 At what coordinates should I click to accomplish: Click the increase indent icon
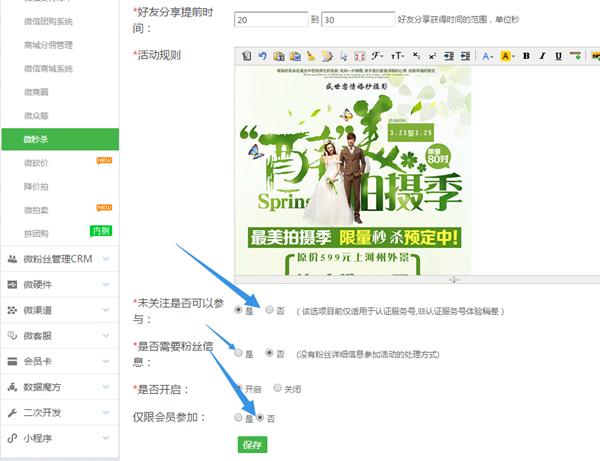449,56
